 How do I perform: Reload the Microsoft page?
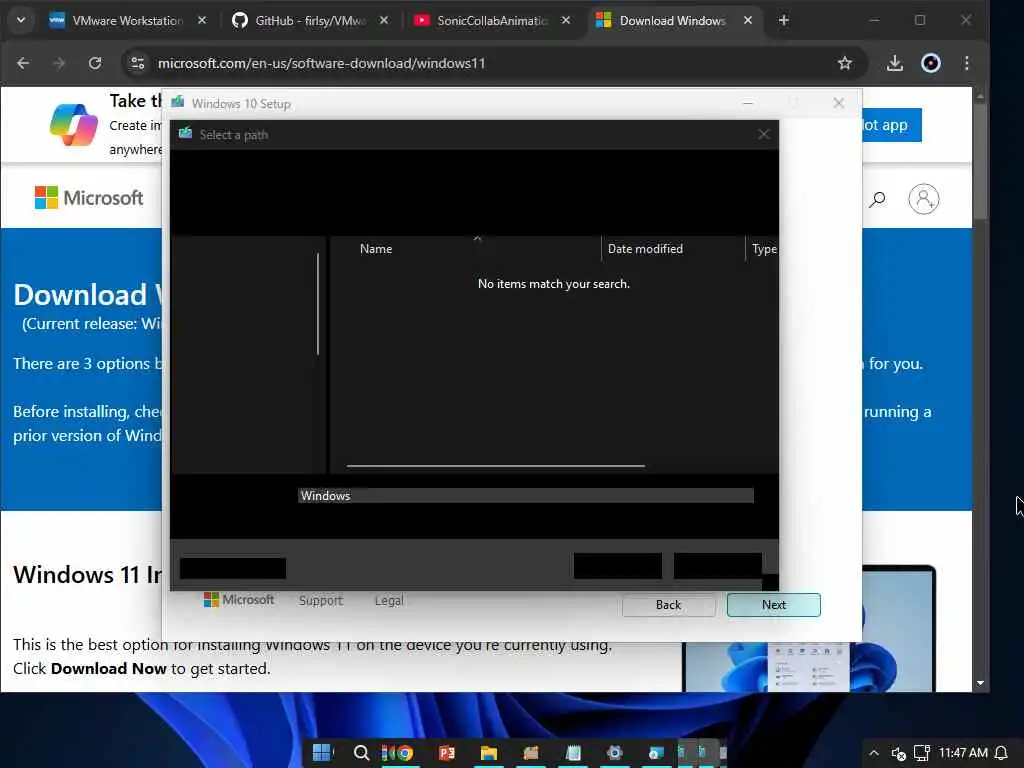tap(95, 63)
